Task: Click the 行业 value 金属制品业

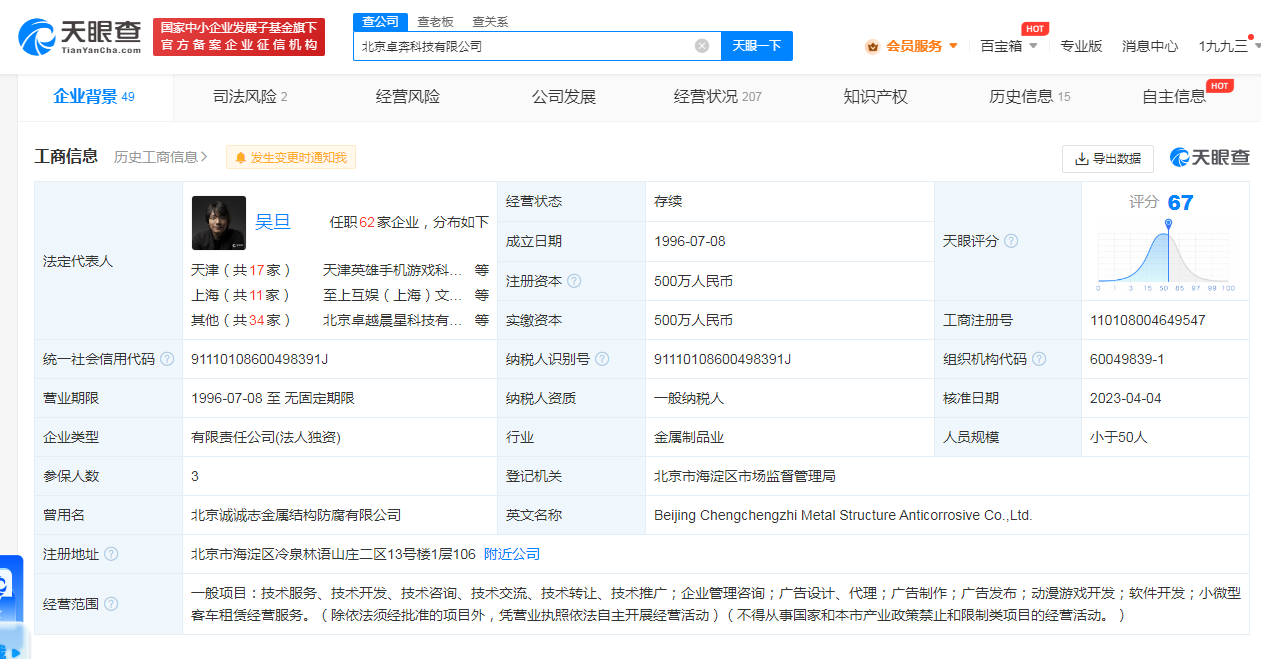Action: click(x=689, y=437)
